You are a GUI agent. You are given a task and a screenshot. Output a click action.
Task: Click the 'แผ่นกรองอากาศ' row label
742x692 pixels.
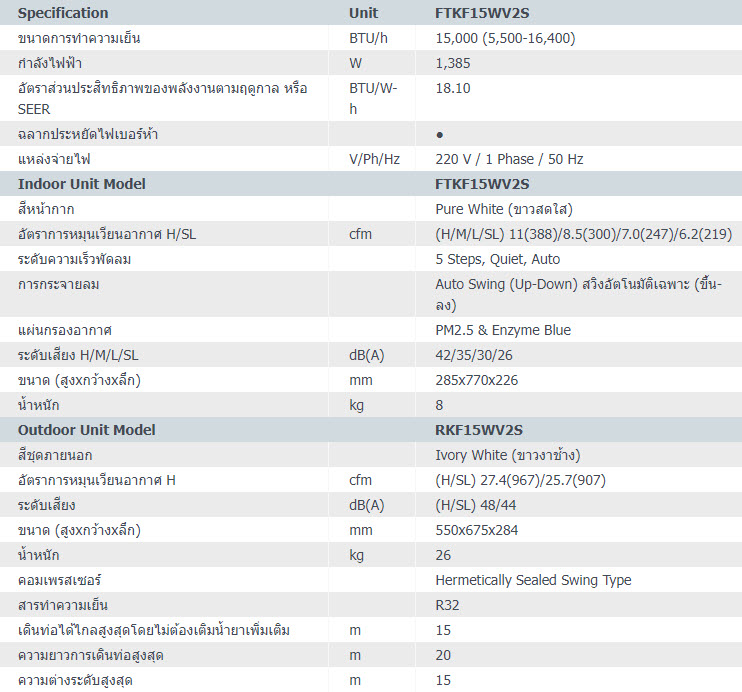click(x=64, y=330)
